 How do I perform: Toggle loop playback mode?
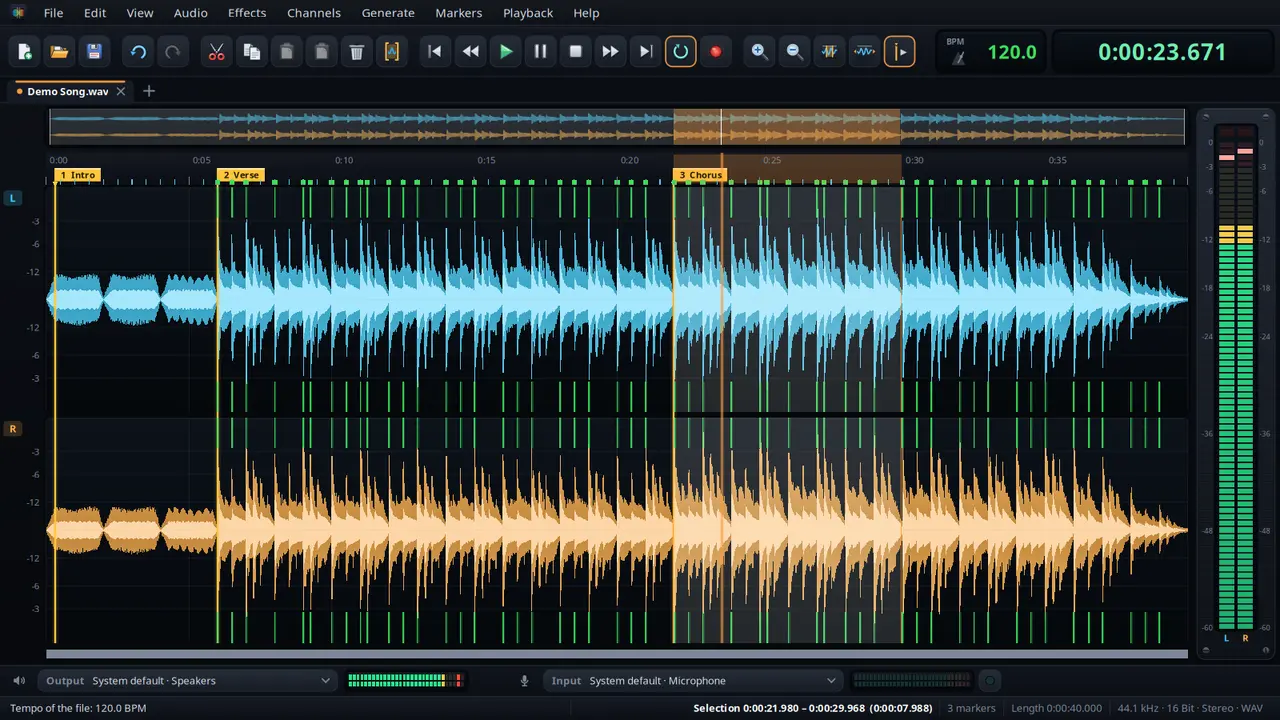[681, 52]
